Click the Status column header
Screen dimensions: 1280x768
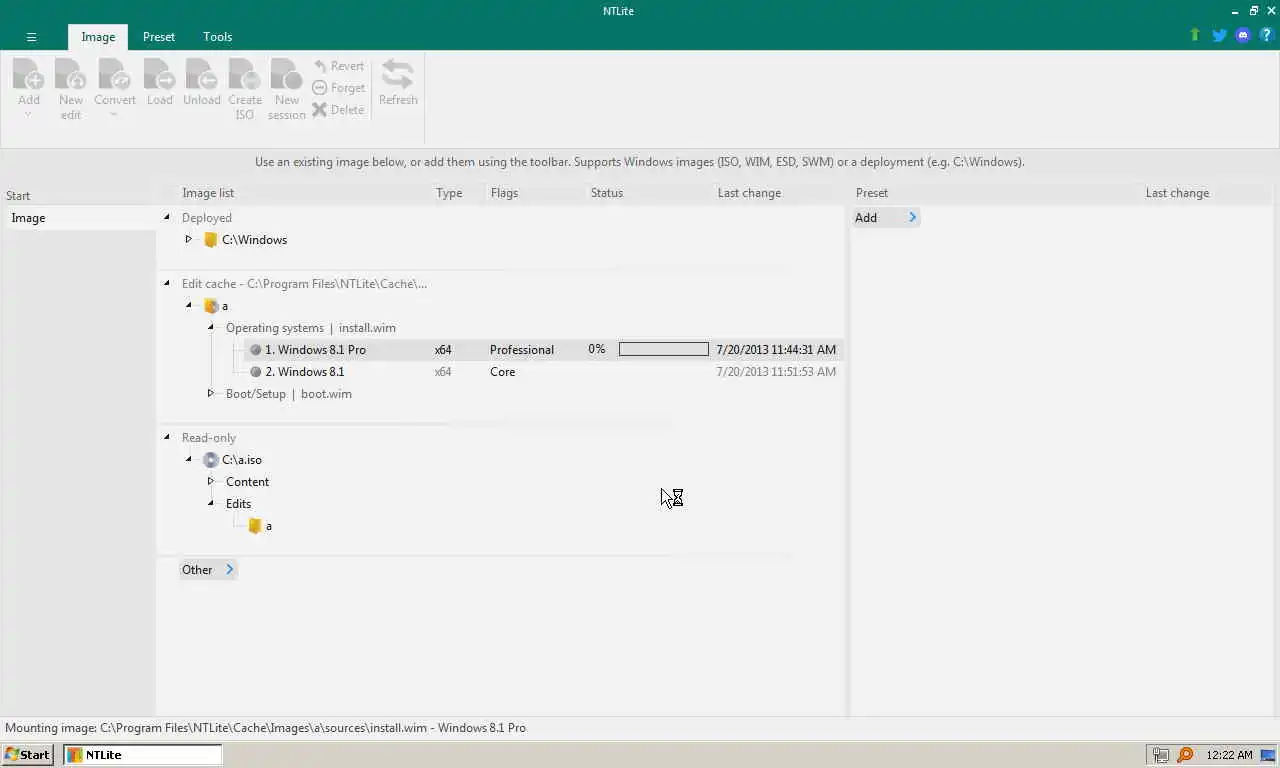coord(607,193)
